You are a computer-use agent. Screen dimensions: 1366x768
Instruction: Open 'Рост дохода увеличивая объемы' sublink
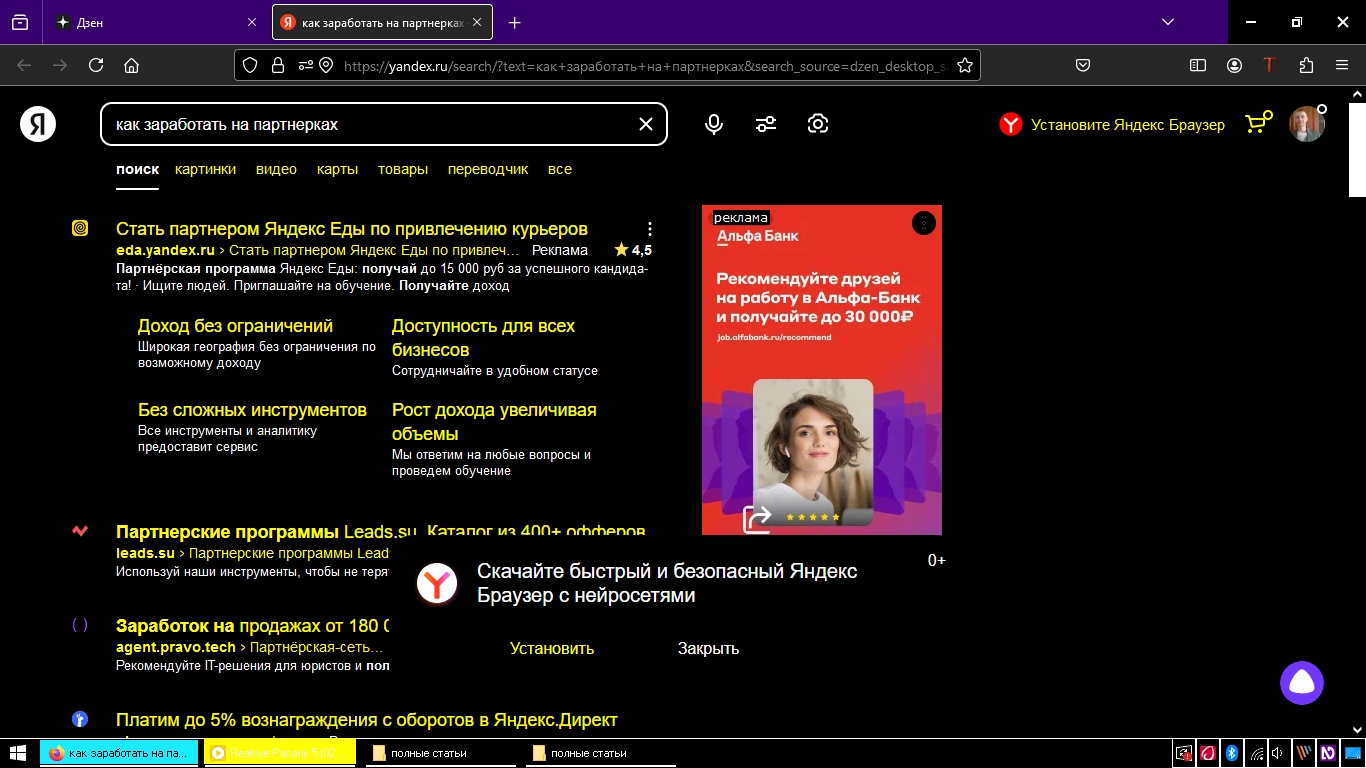click(x=494, y=422)
